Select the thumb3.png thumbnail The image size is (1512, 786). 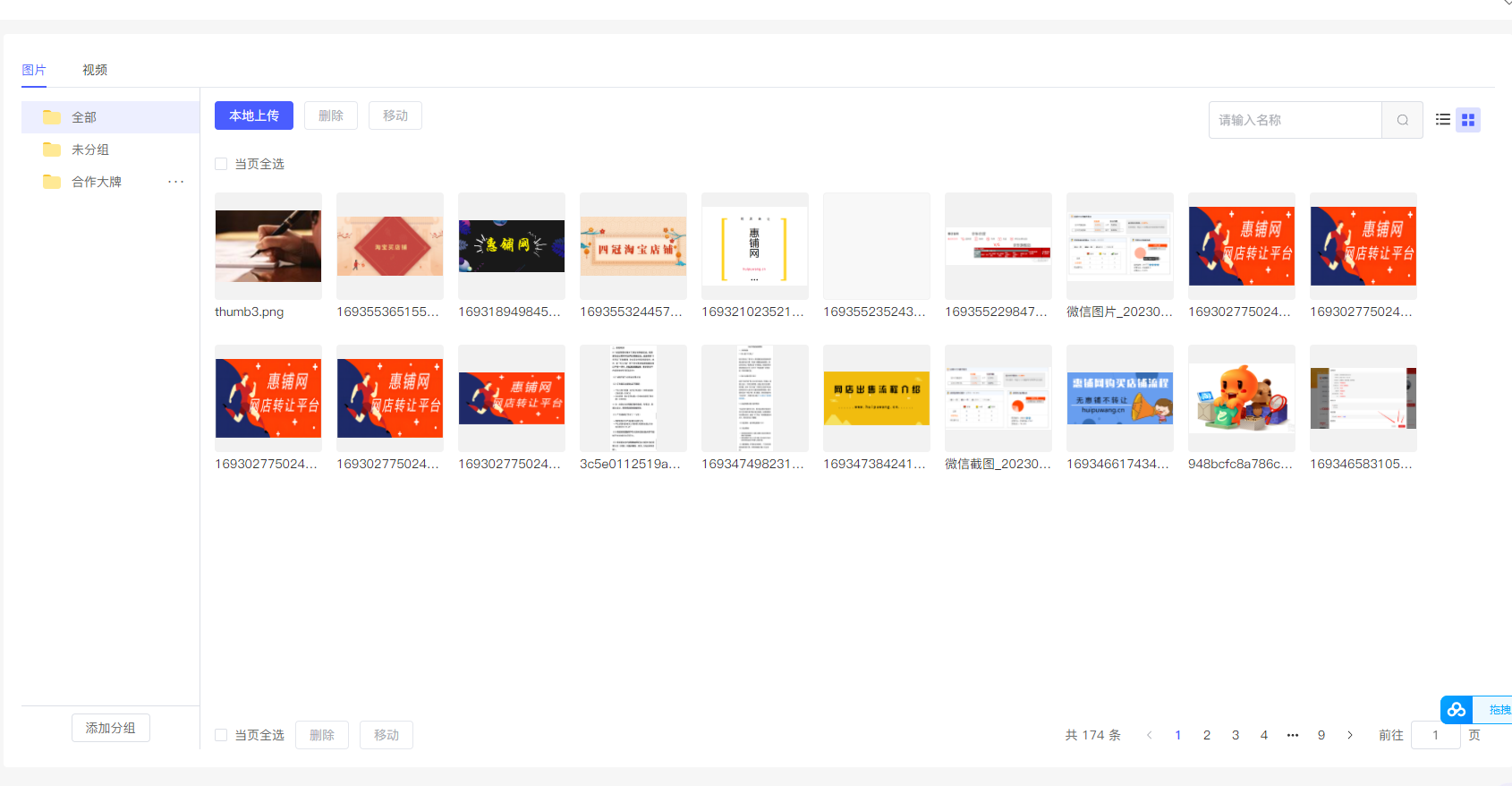click(268, 246)
